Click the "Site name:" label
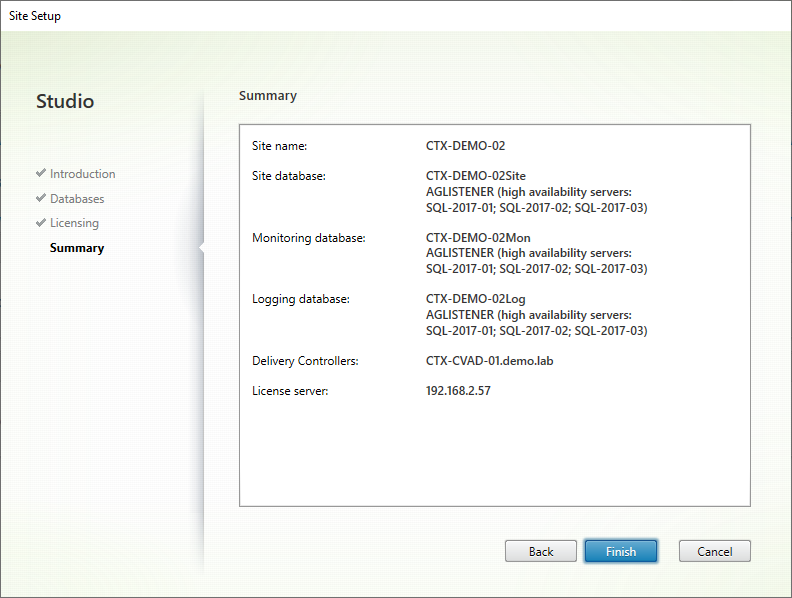This screenshot has height=598, width=792. click(x=279, y=146)
